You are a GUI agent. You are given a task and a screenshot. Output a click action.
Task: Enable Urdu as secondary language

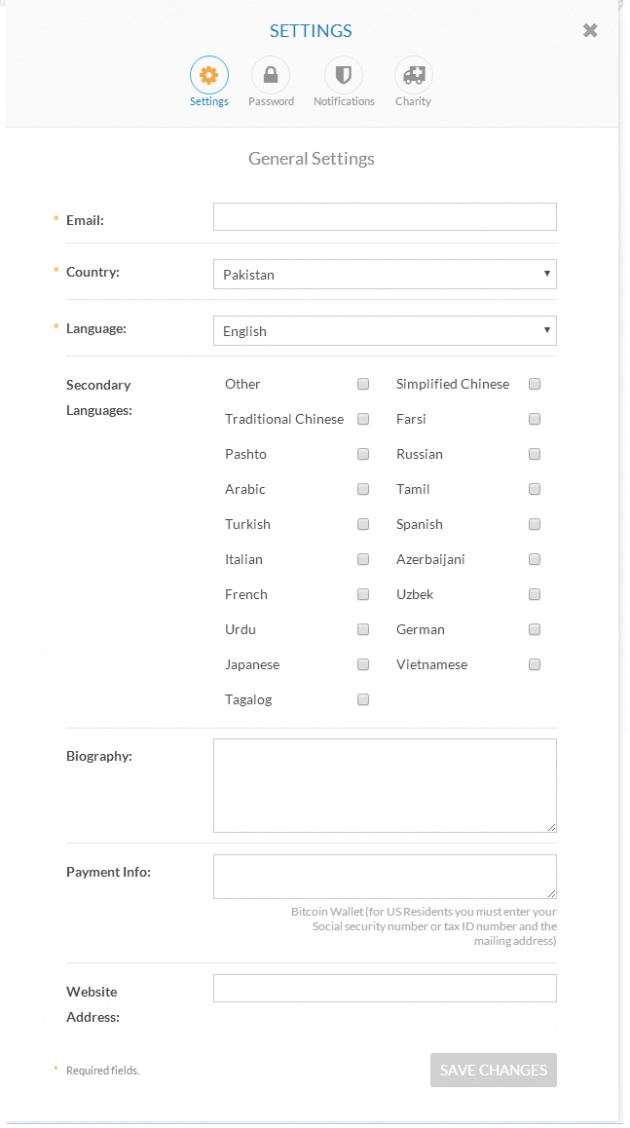click(363, 629)
